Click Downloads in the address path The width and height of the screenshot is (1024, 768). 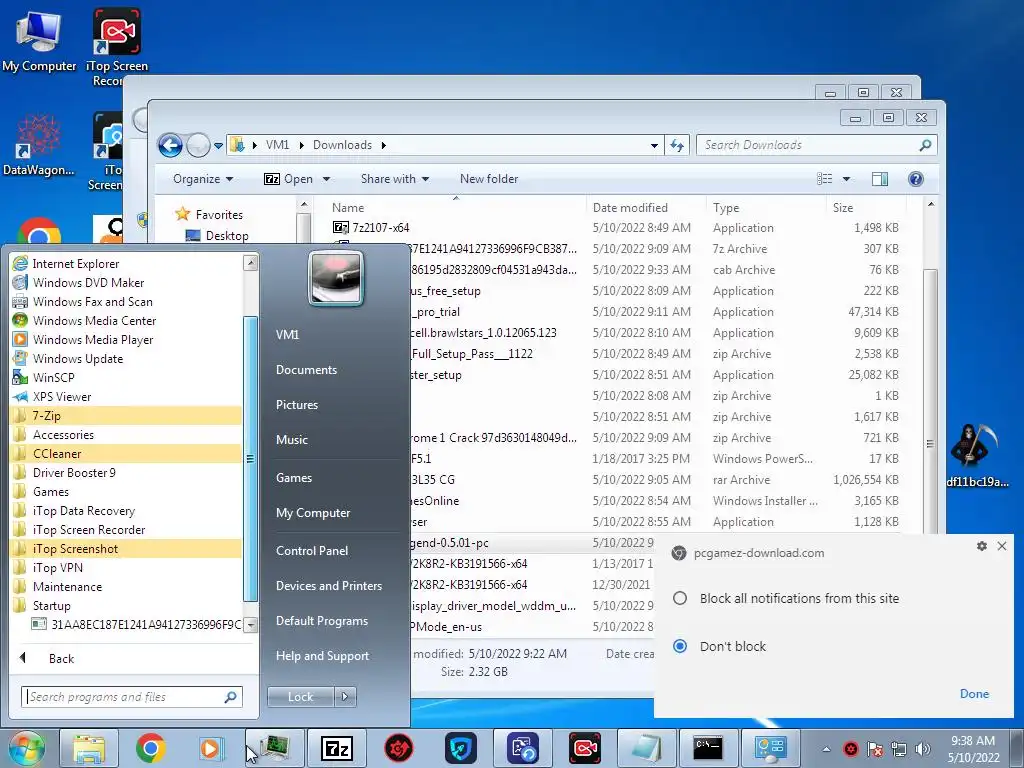(342, 145)
